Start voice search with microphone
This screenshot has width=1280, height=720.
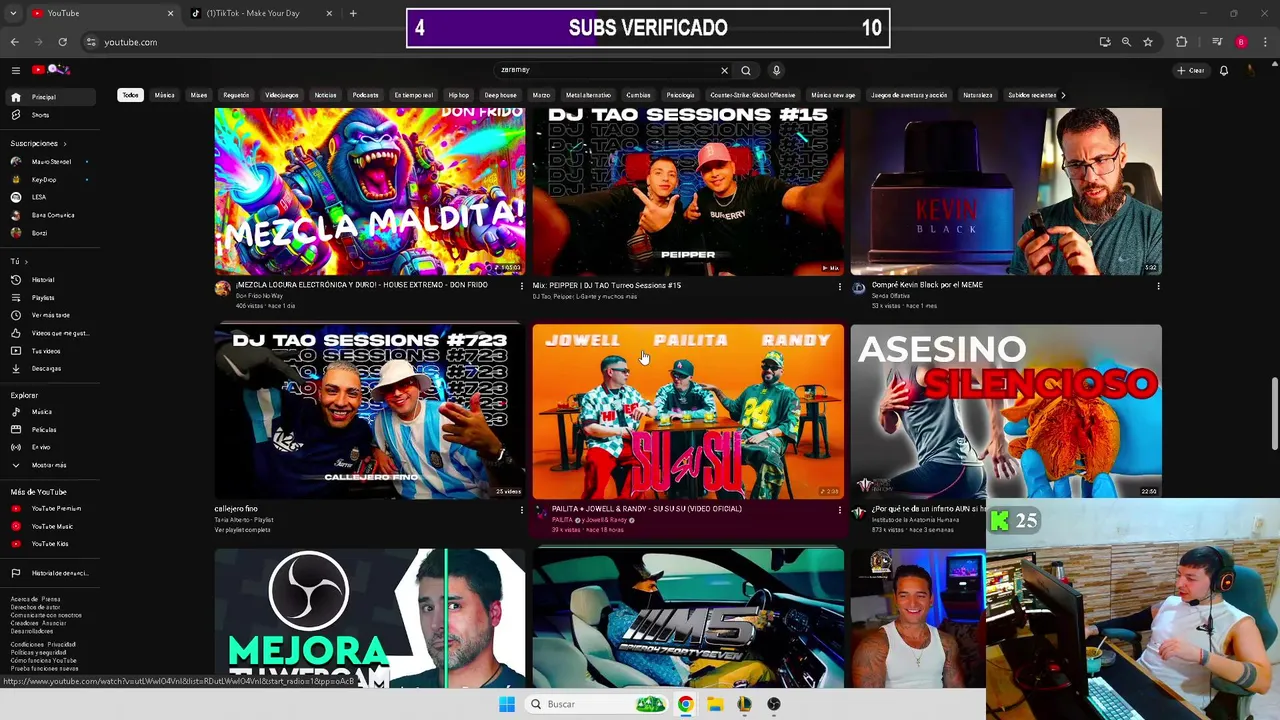pyautogui.click(x=776, y=70)
